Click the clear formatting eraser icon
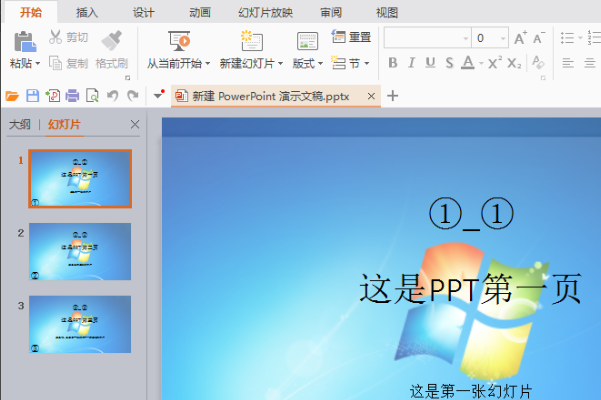Image resolution: width=601 pixels, height=400 pixels. point(538,62)
